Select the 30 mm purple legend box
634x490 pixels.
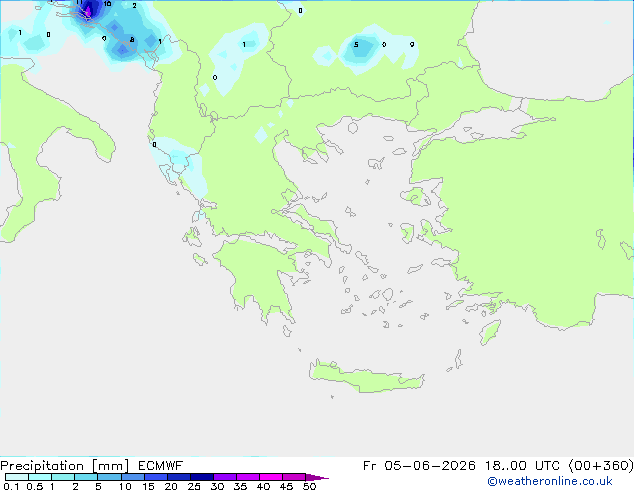pos(225,477)
